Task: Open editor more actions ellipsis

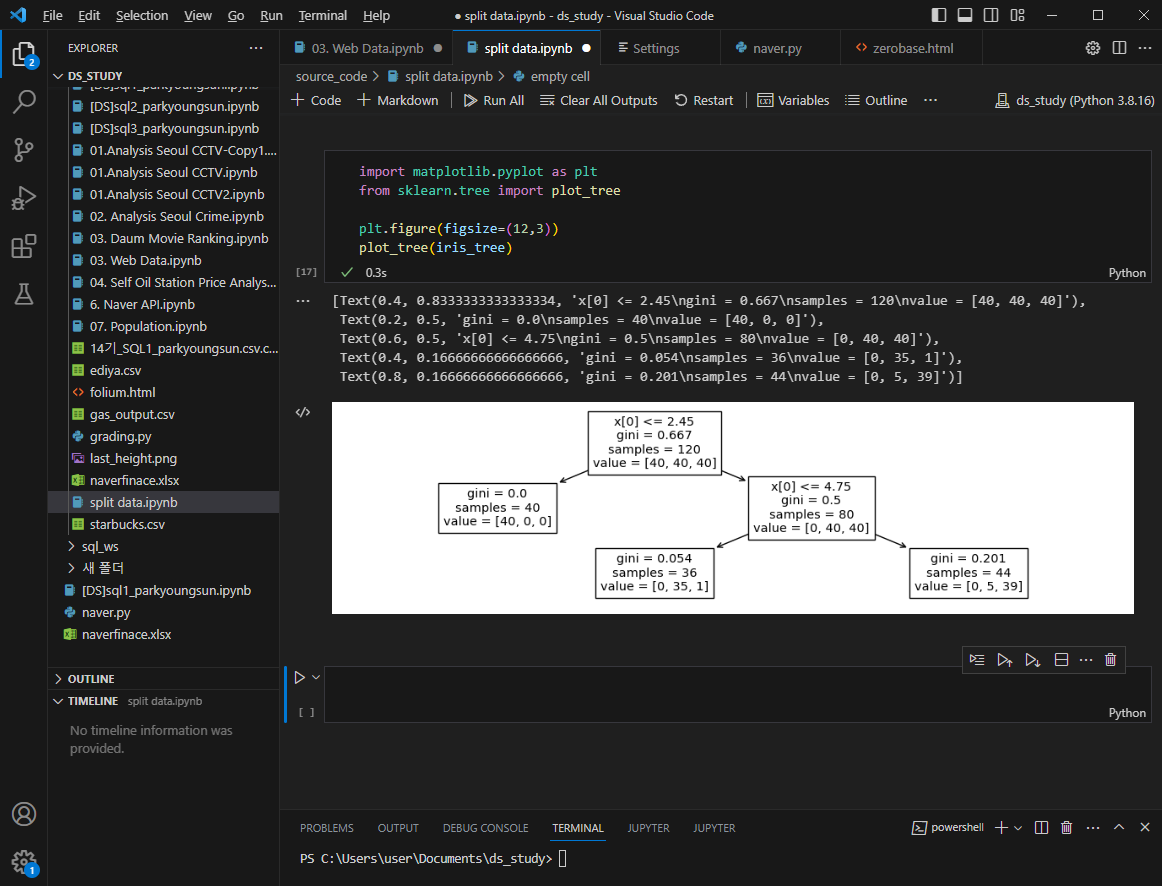Action: [1146, 48]
